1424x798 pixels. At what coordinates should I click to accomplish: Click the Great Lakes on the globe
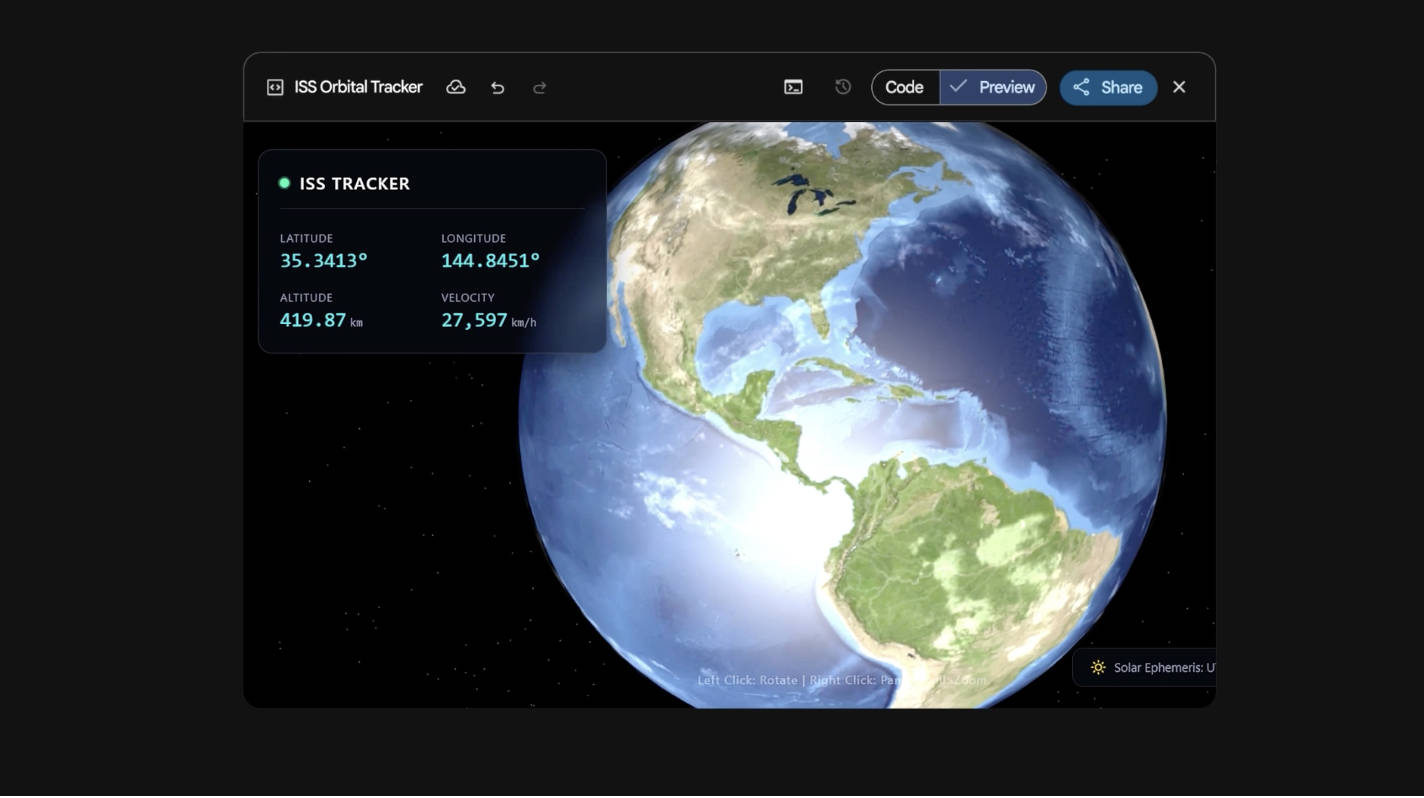pos(810,196)
